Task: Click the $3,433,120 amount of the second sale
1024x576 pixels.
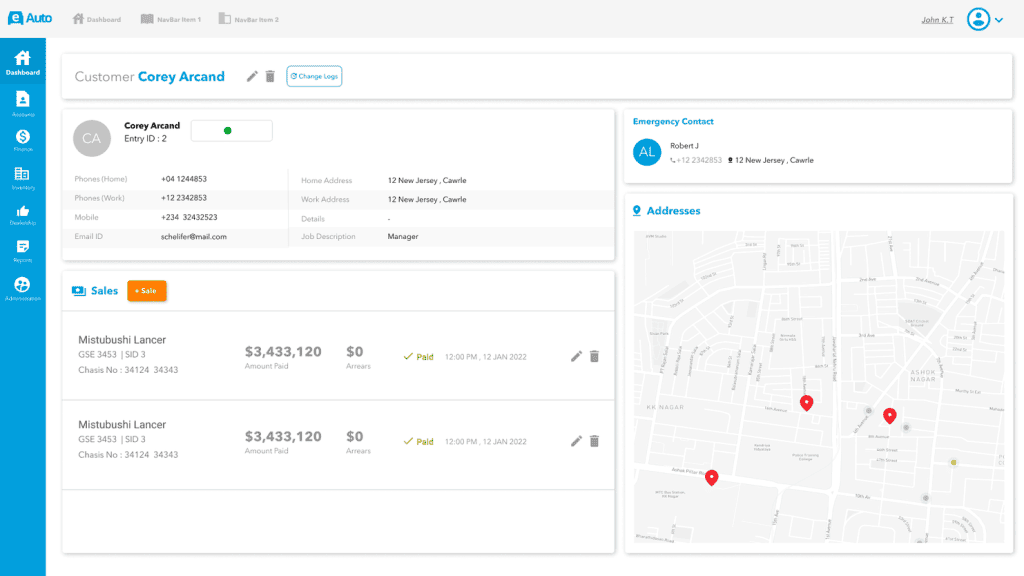Action: tap(283, 436)
